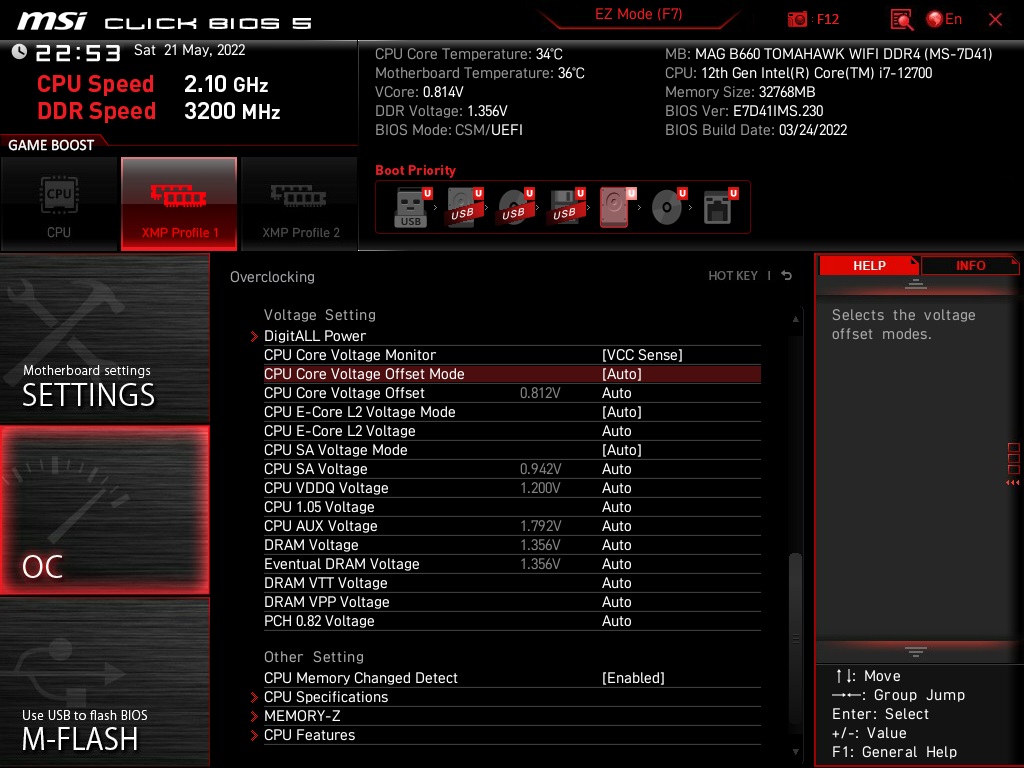The width and height of the screenshot is (1024, 768).
Task: Open the HOT KEY list
Action: pos(733,276)
